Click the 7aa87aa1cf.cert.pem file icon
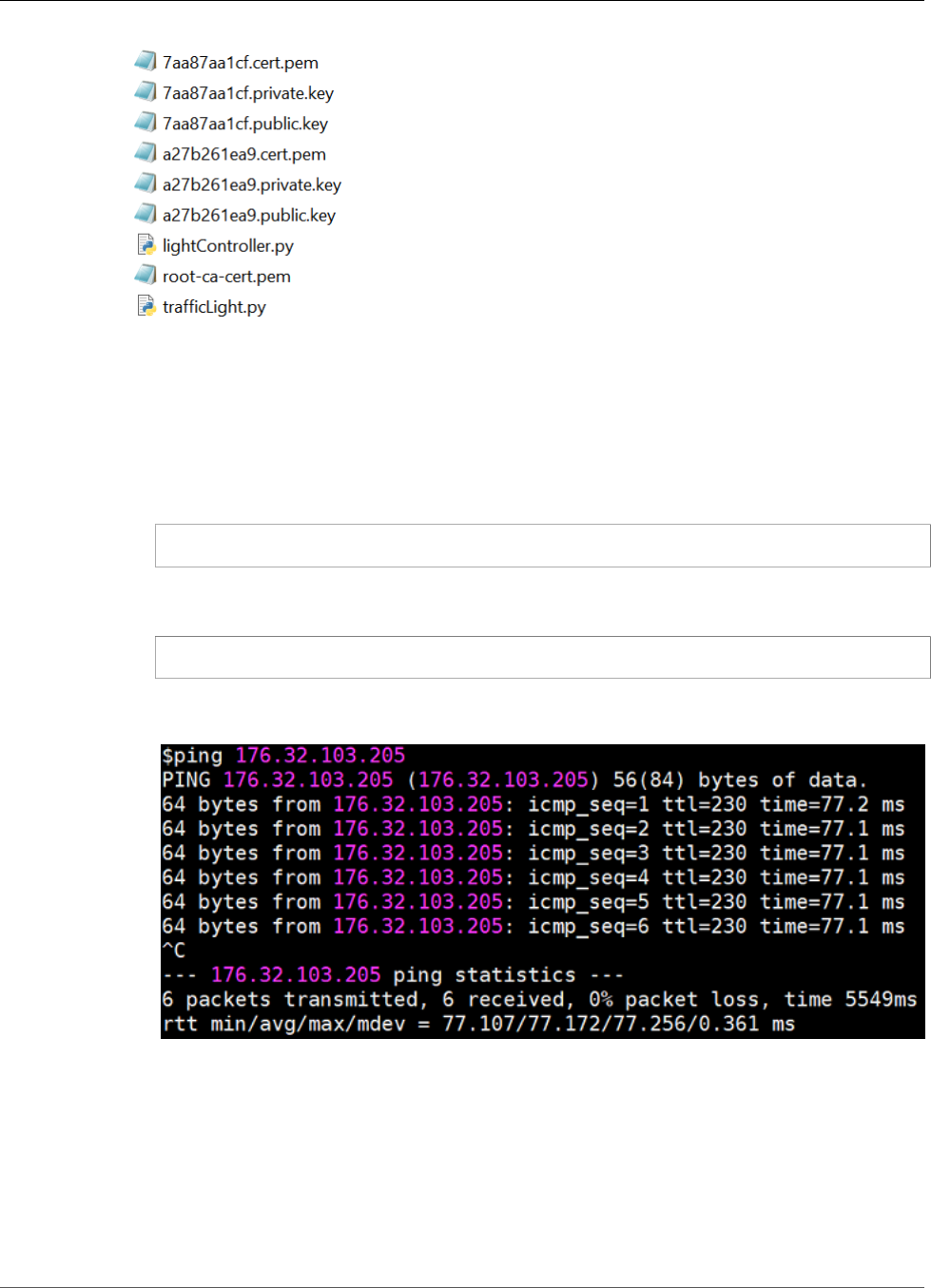 pyautogui.click(x=145, y=61)
